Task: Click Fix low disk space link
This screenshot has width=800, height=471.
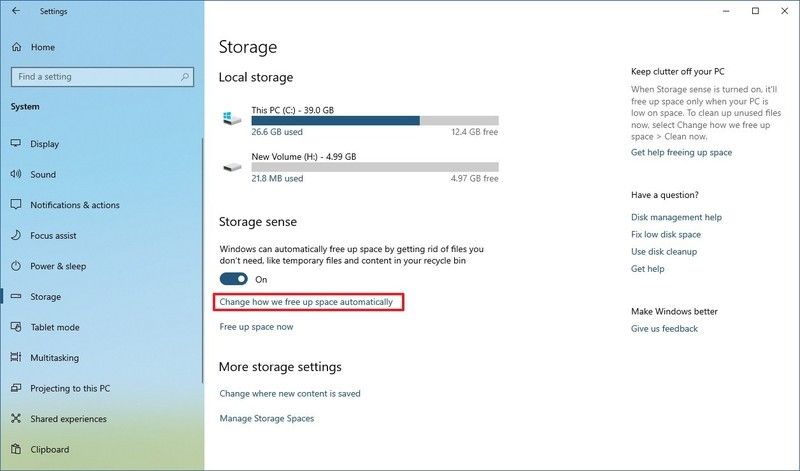Action: pyautogui.click(x=666, y=235)
